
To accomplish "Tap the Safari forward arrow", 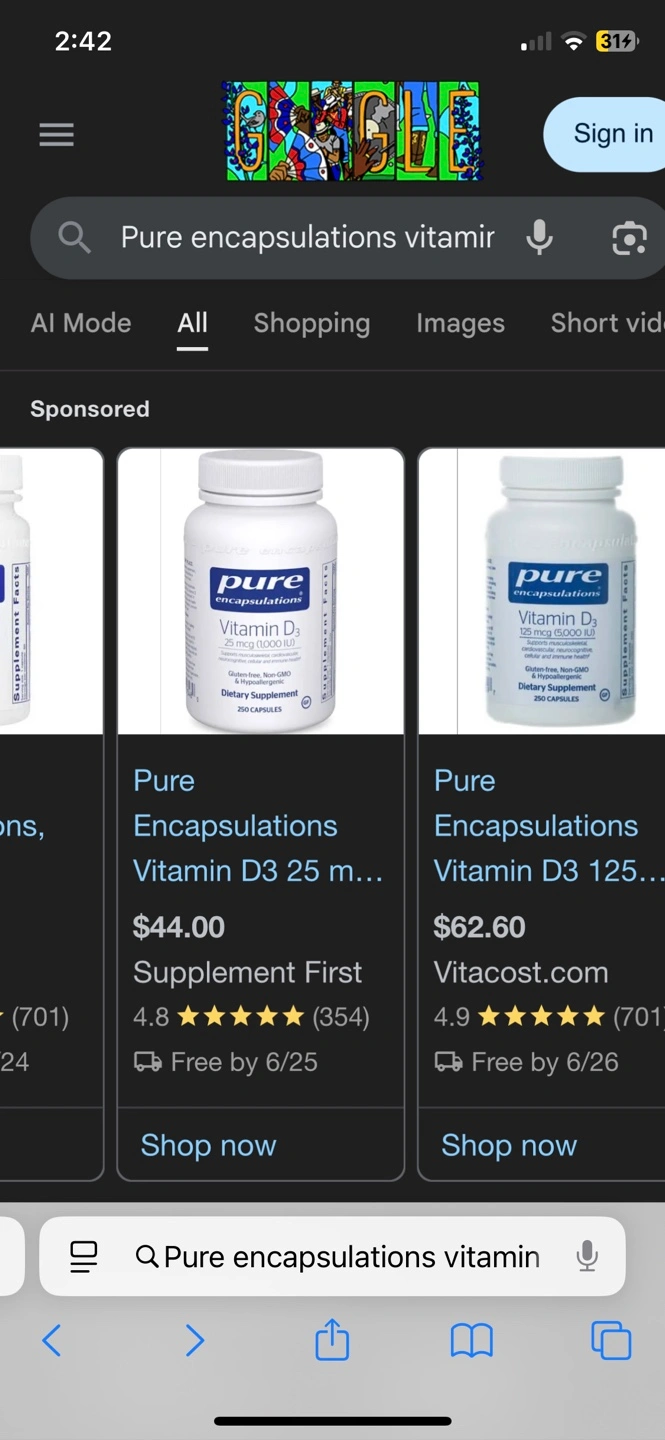I will (x=194, y=1340).
